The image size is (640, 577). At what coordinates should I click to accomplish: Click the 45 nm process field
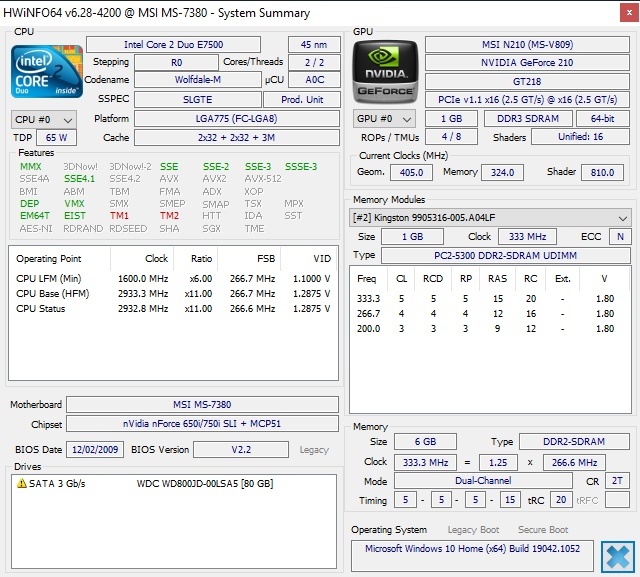[x=314, y=44]
